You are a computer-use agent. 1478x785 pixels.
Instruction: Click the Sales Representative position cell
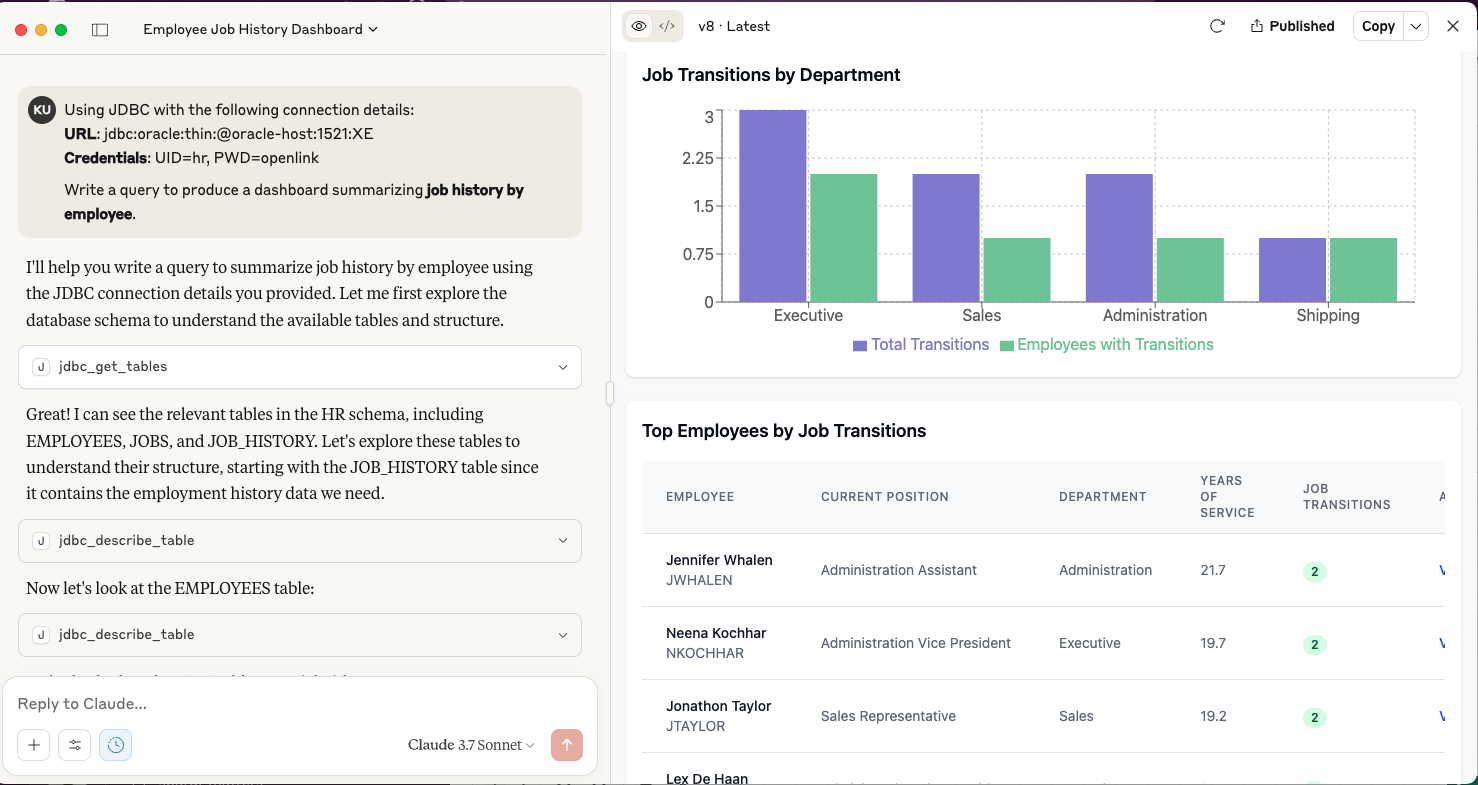click(x=888, y=716)
